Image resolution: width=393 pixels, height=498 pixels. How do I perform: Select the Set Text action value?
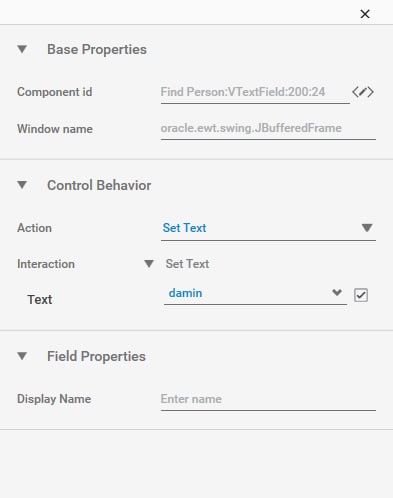pyautogui.click(x=184, y=228)
